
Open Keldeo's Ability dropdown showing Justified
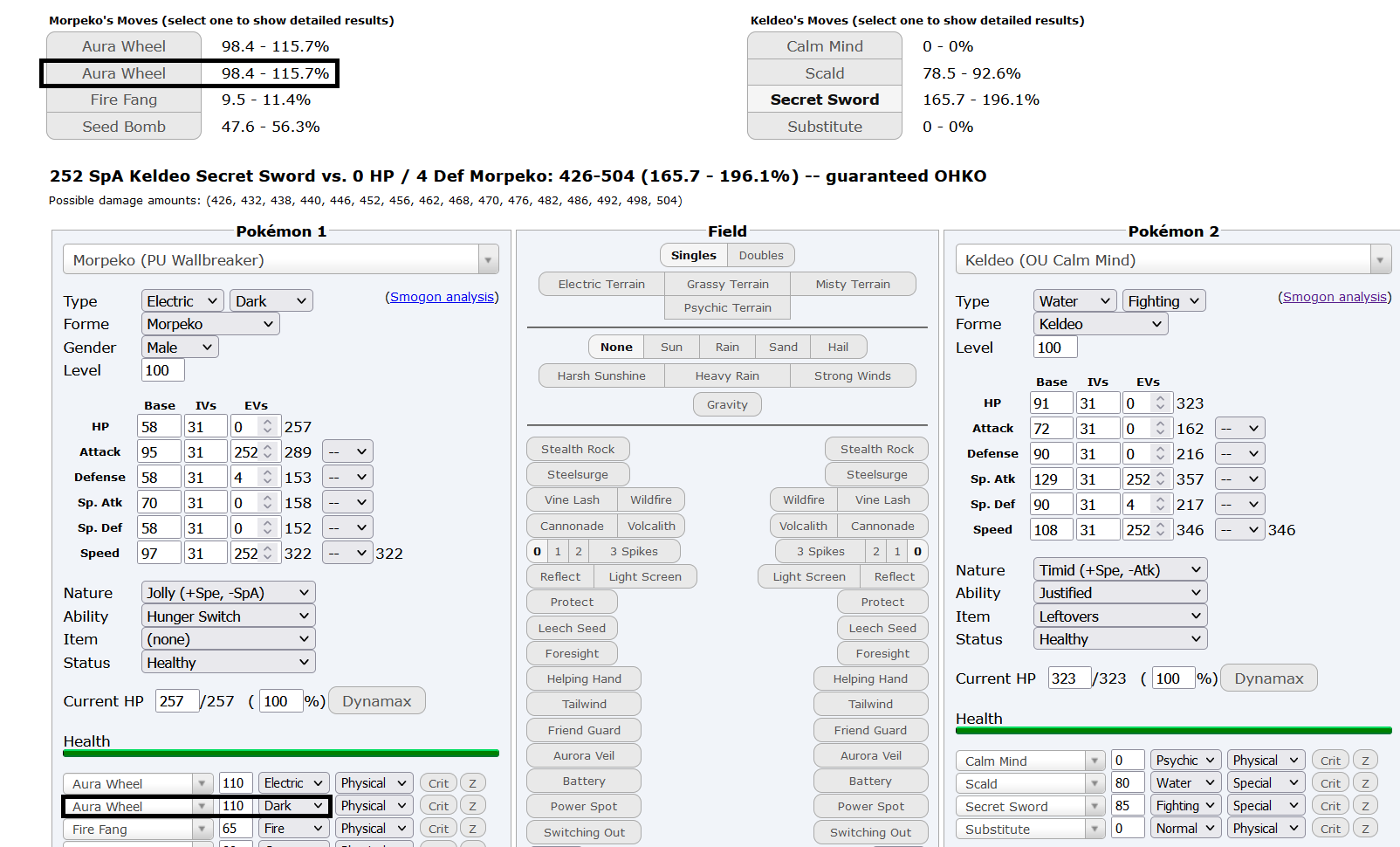click(x=1120, y=593)
